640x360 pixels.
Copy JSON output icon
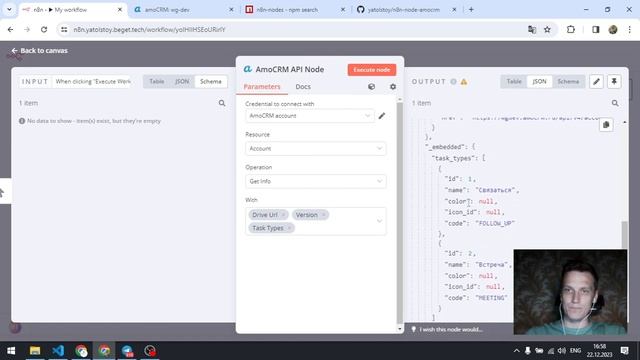606,125
